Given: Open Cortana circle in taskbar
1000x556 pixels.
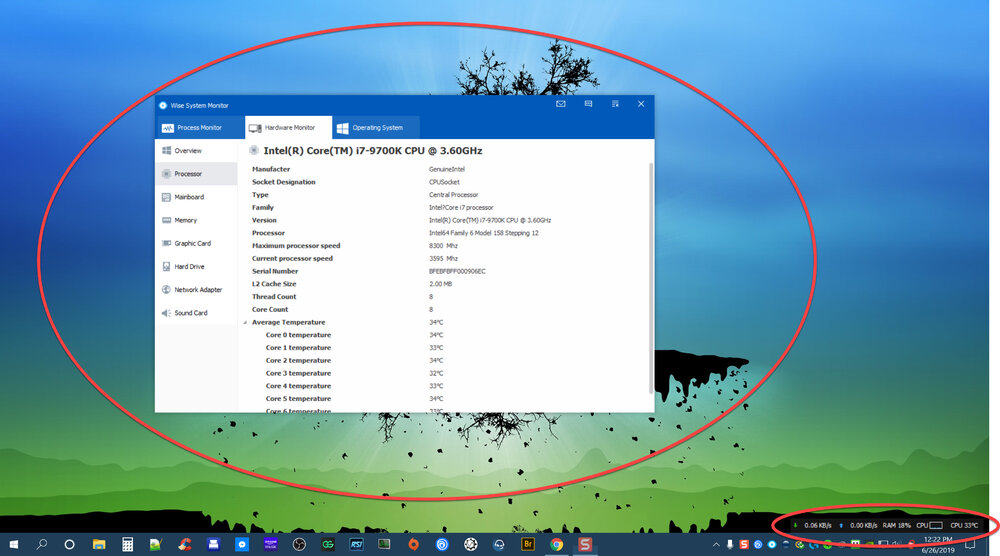Looking at the screenshot, I should pos(70,545).
